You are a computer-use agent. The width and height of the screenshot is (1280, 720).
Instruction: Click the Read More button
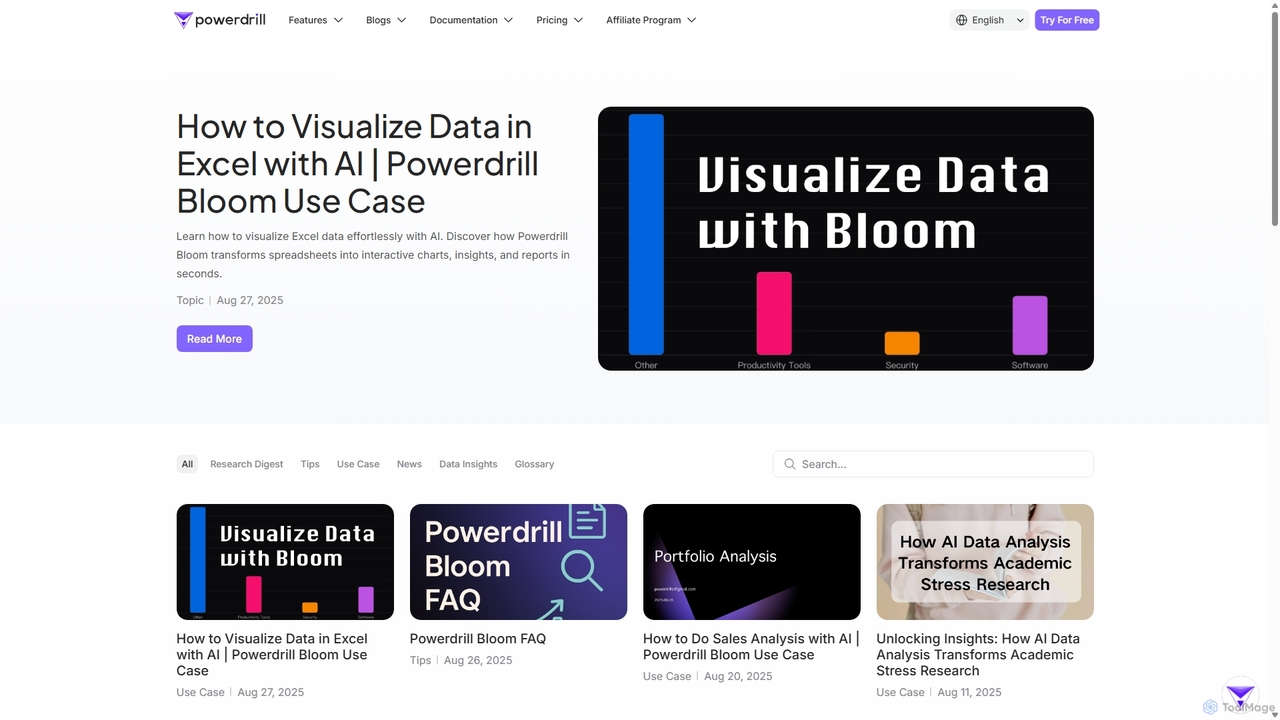click(x=215, y=339)
